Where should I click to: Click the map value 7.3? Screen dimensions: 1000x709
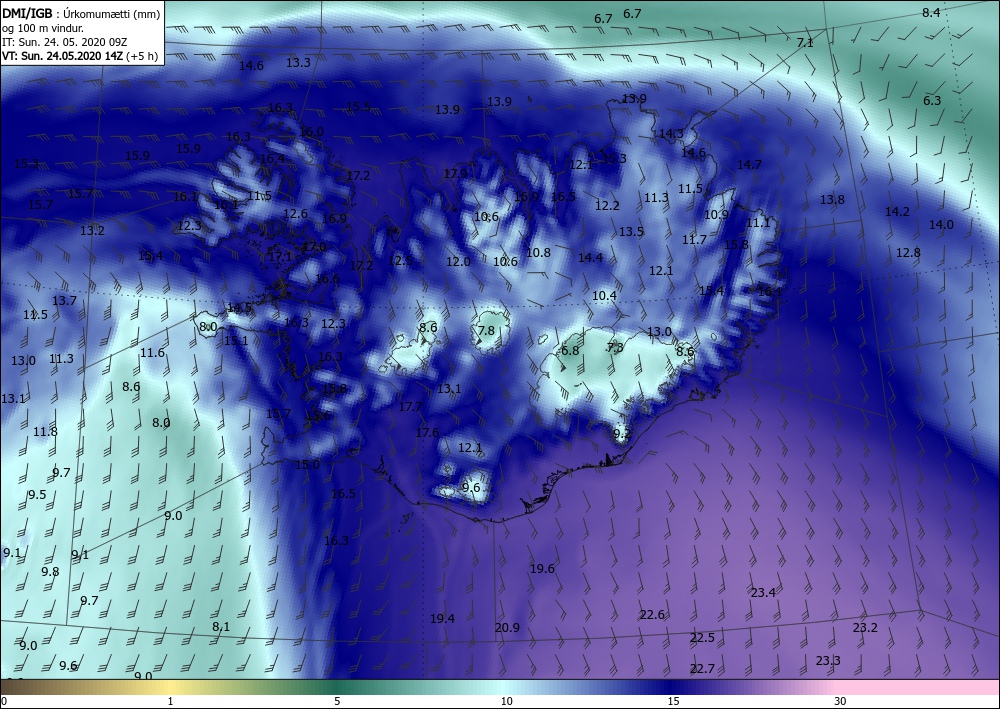[615, 347]
